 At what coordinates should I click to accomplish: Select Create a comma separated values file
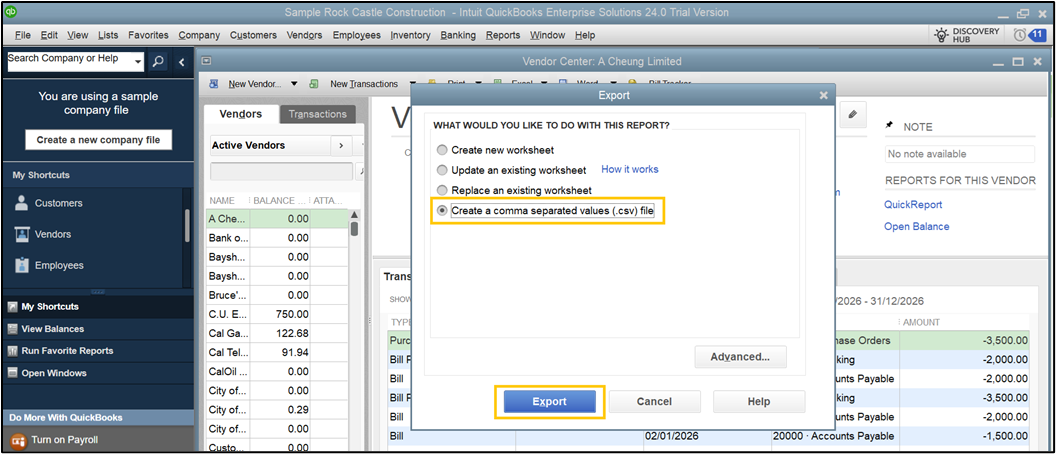point(442,211)
